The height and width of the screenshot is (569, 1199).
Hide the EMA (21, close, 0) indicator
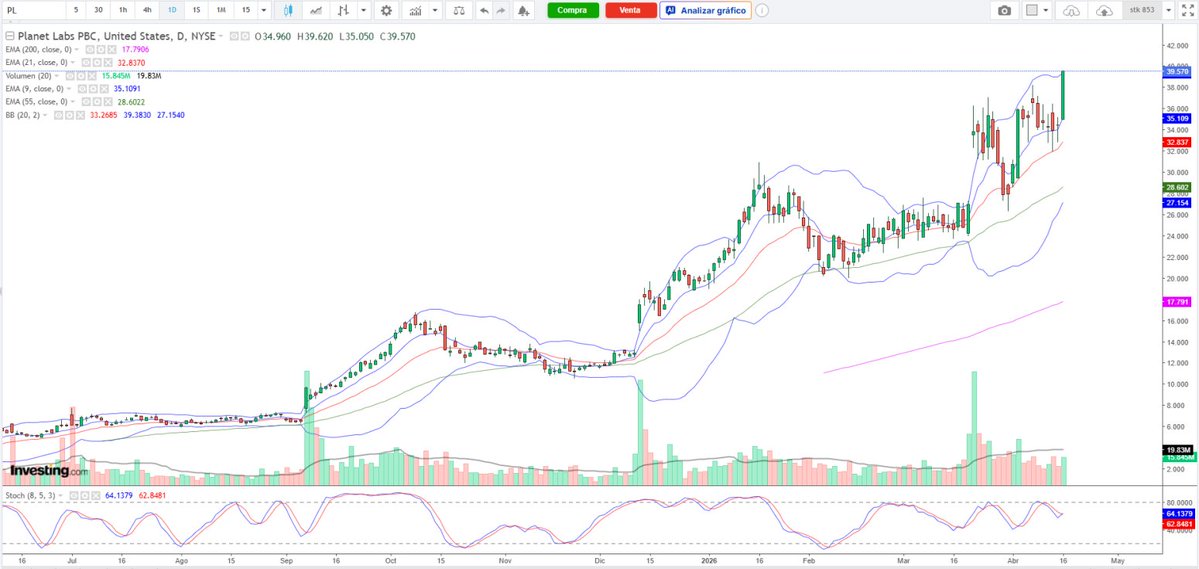click(86, 63)
